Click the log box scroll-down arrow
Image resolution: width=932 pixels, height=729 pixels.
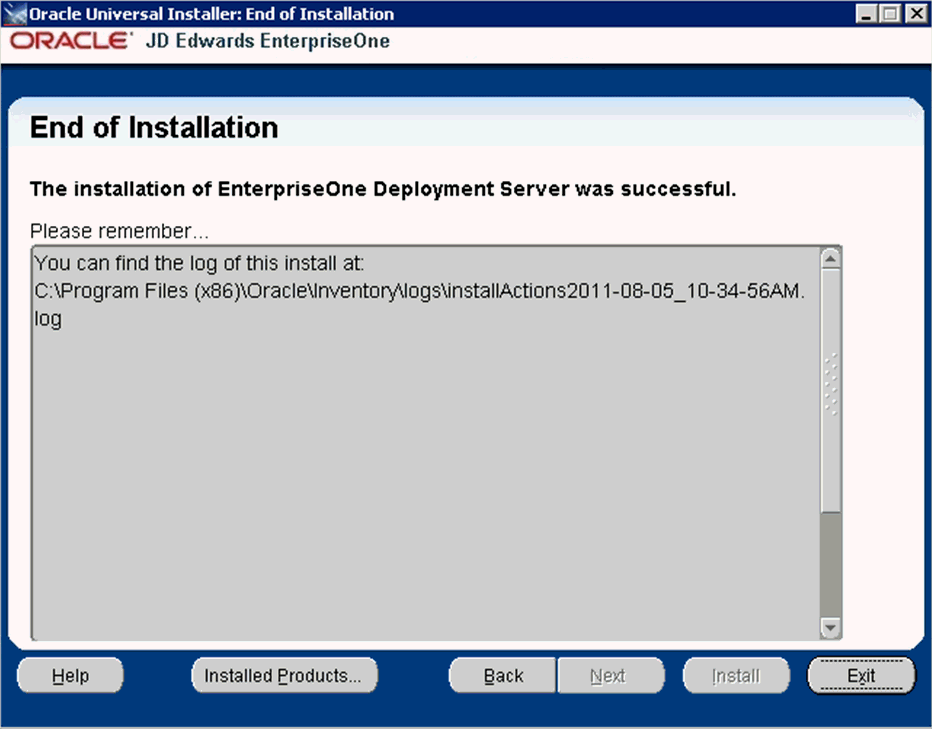click(x=830, y=627)
